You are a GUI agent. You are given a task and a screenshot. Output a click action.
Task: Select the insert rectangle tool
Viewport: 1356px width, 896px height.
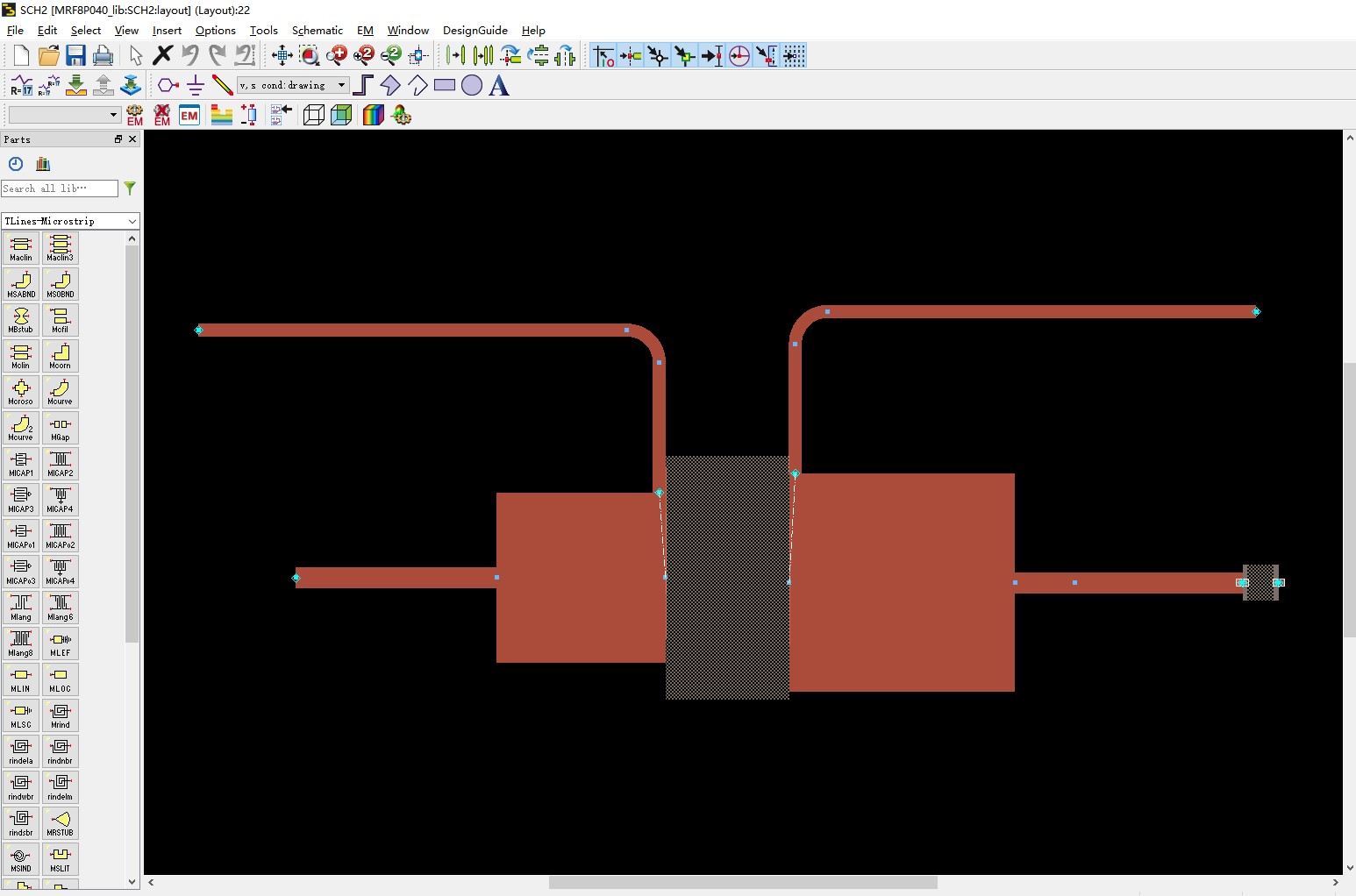[445, 85]
